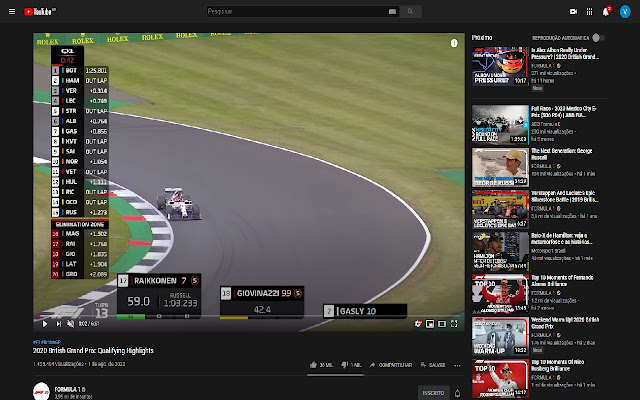This screenshot has height=400, width=640.
Task: Click the #F1 #BritishGP hashtag link
Action: (x=47, y=342)
